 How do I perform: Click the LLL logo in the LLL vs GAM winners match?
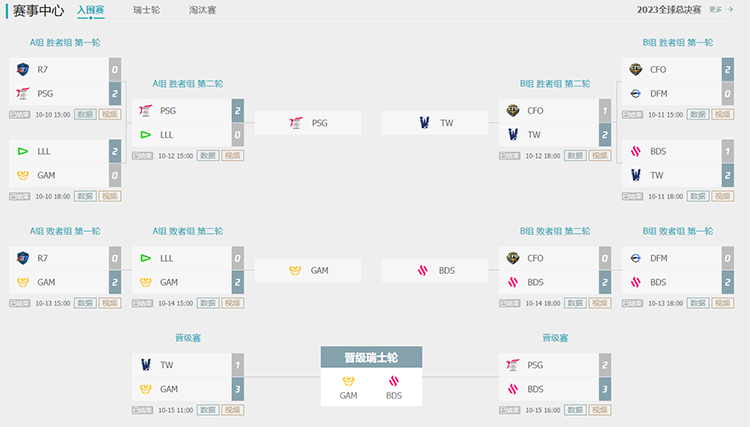22,151
